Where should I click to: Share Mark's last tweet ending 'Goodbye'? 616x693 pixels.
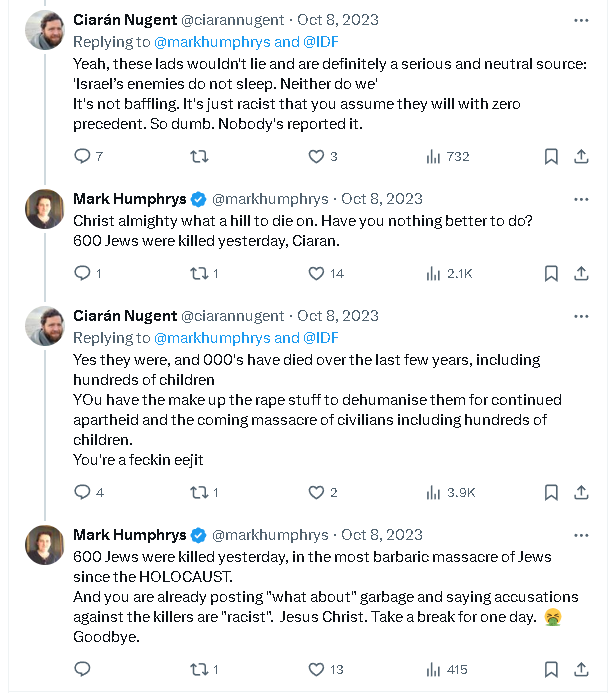581,669
